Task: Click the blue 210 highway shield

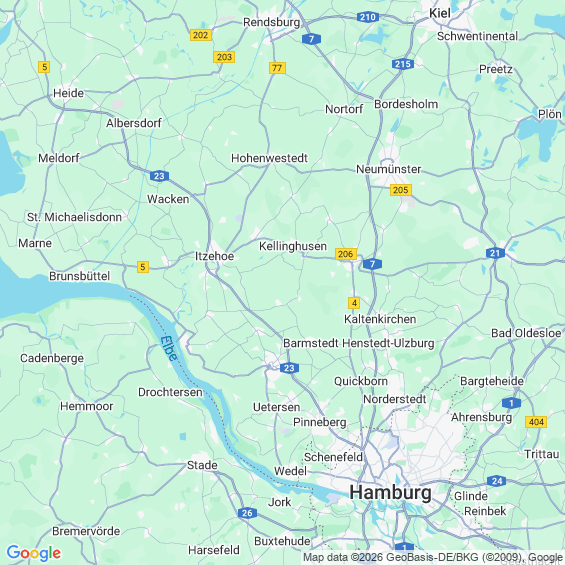Action: [368, 17]
